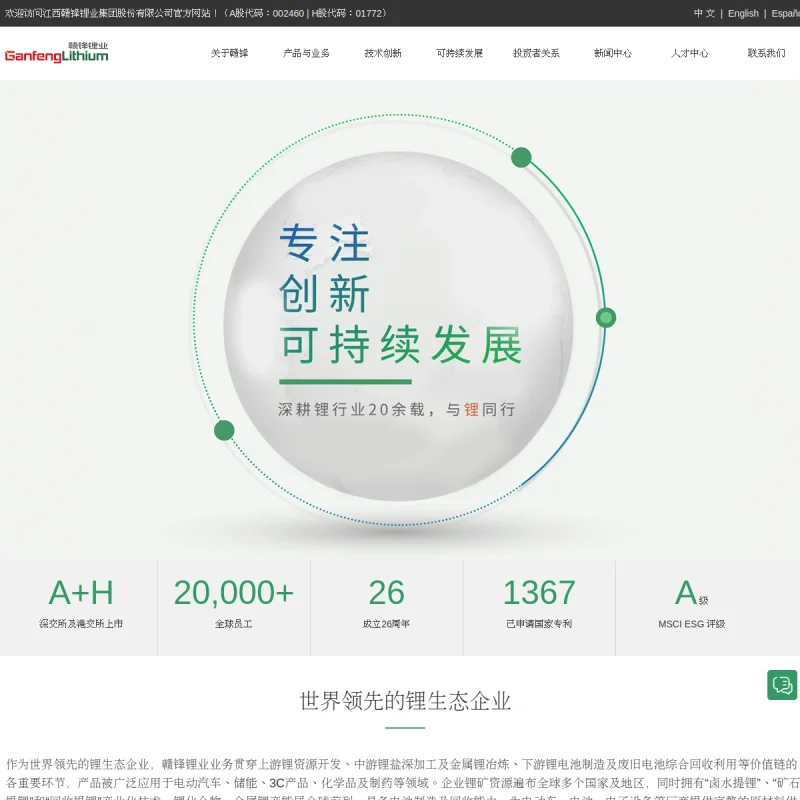Viewport: 800px width, 800px height.
Task: Click the A级 MSCI ESG rating statistic
Action: (691, 603)
